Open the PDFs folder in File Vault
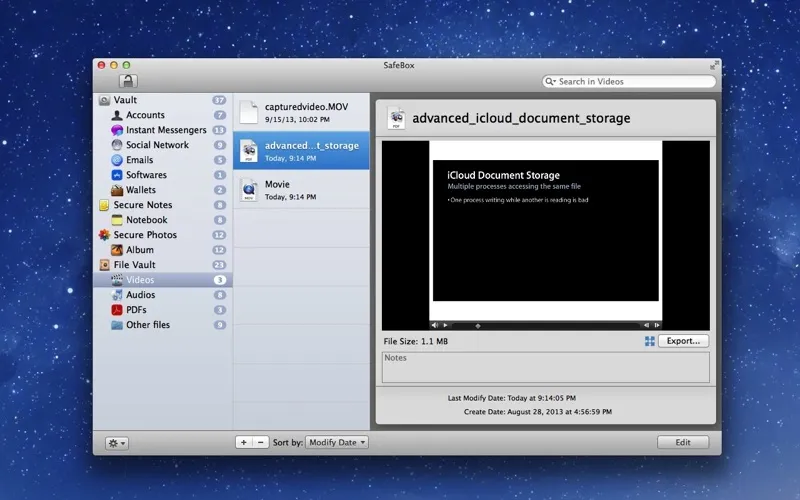The image size is (800, 500). (x=136, y=310)
